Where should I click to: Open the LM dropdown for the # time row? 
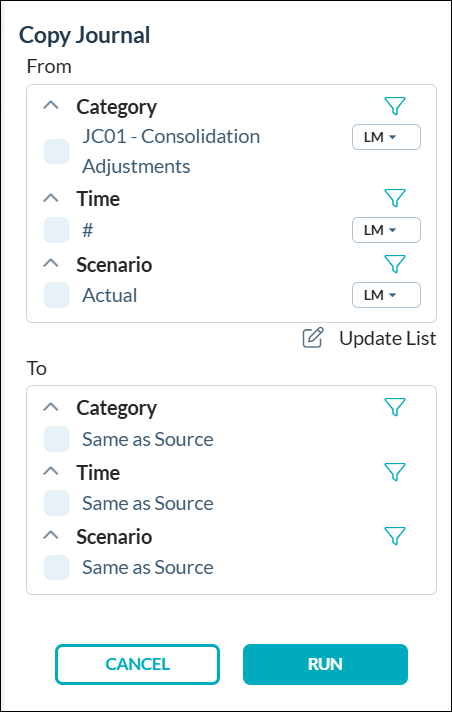tap(387, 230)
